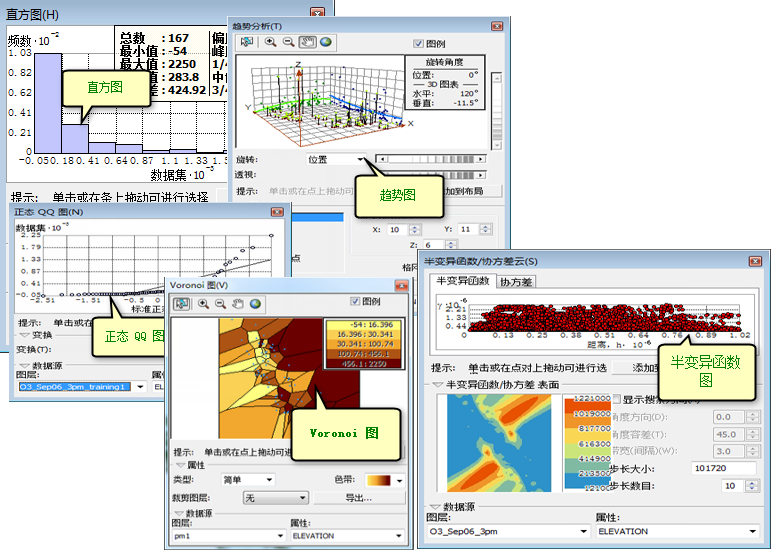This screenshot has width=774, height=551.
Task: Collapse 数据源 section in semivariogram window
Action: tap(435, 507)
